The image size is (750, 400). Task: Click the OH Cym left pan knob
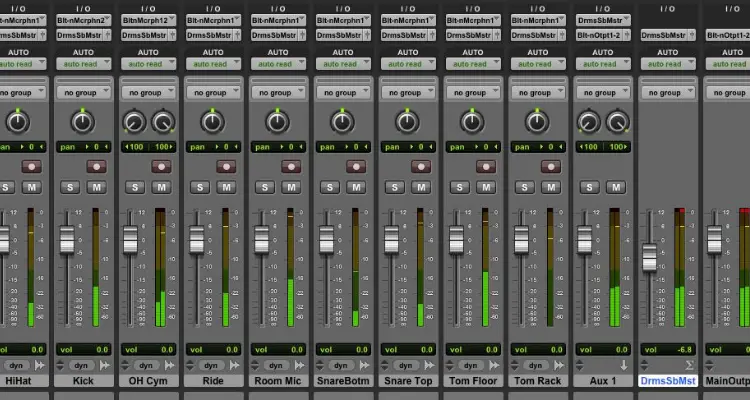click(134, 122)
